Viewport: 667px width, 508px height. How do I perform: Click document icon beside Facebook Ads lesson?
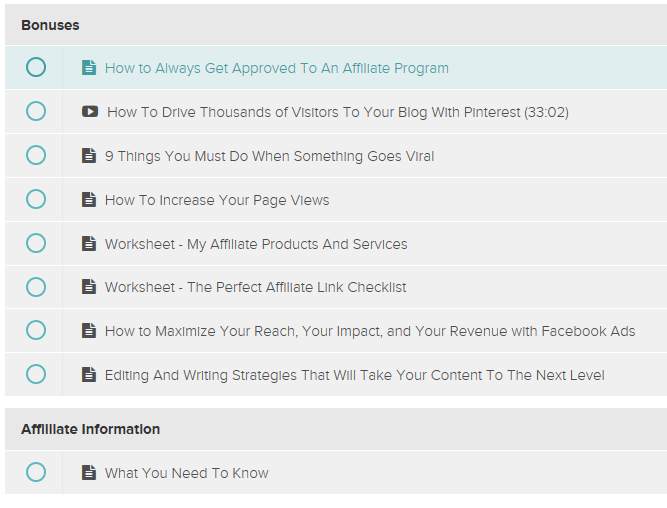(x=89, y=331)
